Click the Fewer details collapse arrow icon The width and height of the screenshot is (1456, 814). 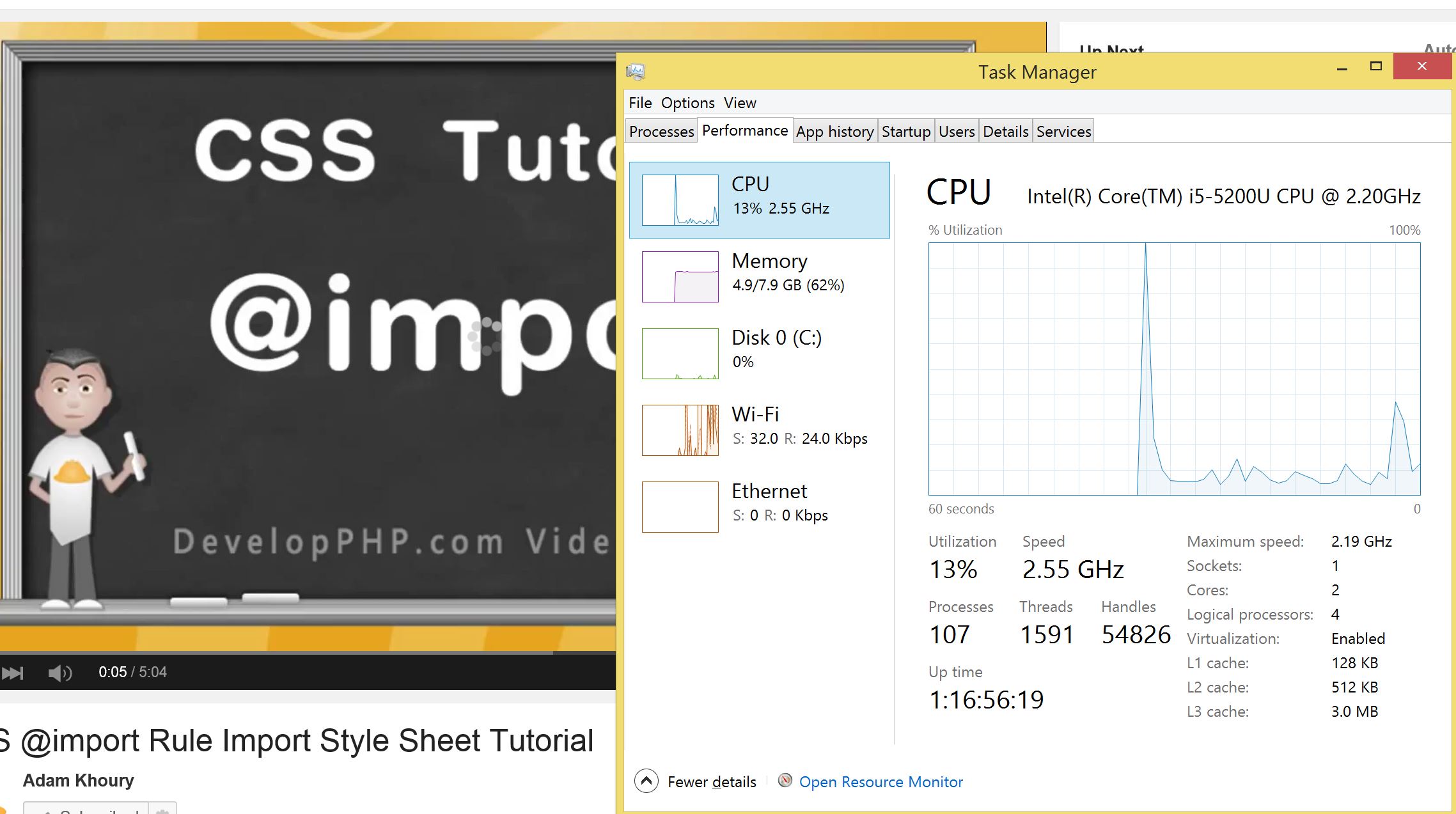pyautogui.click(x=646, y=781)
